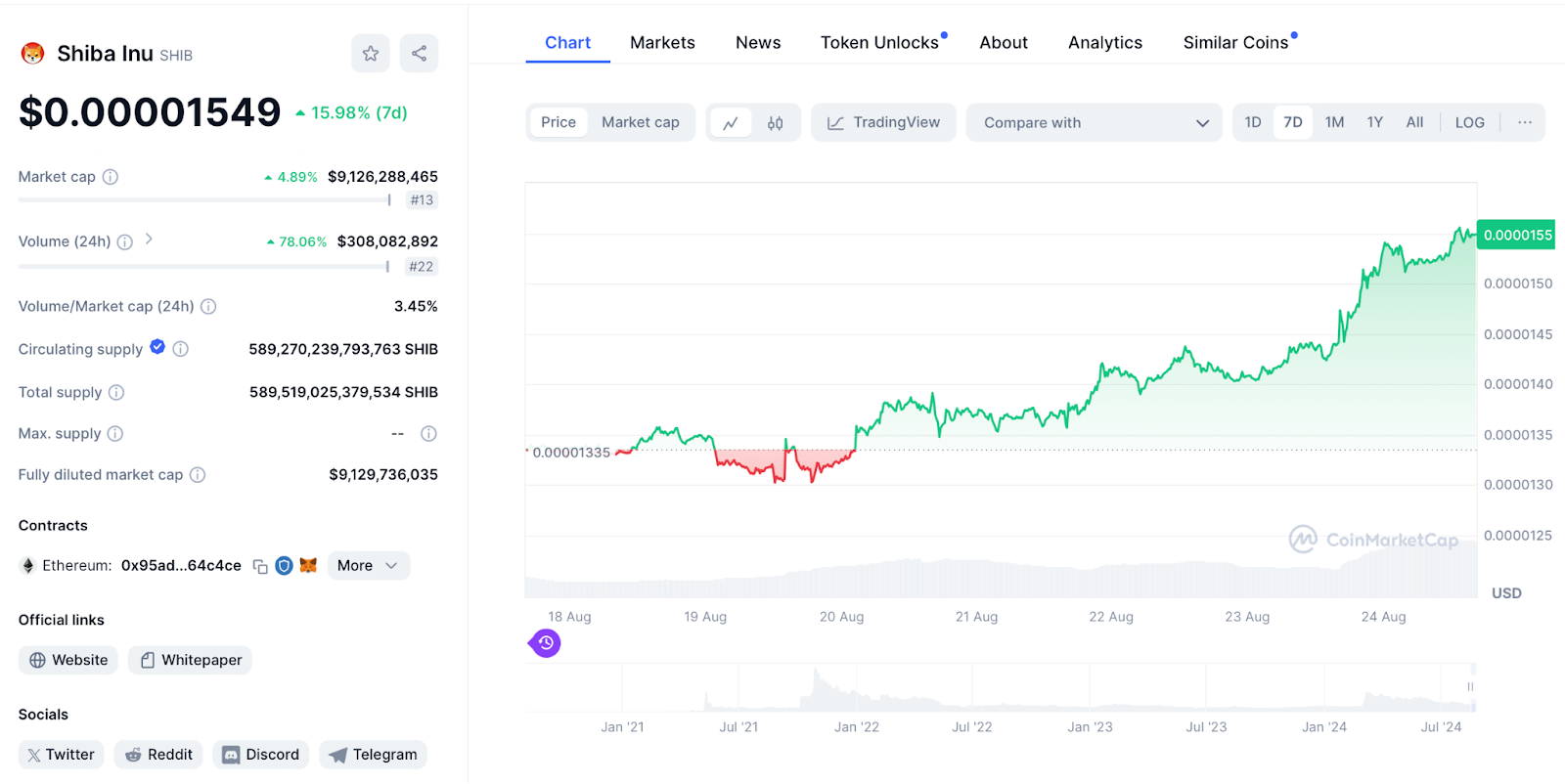The height and width of the screenshot is (784, 1565).
Task: Open the Similar Coins tab
Action: tap(1235, 43)
